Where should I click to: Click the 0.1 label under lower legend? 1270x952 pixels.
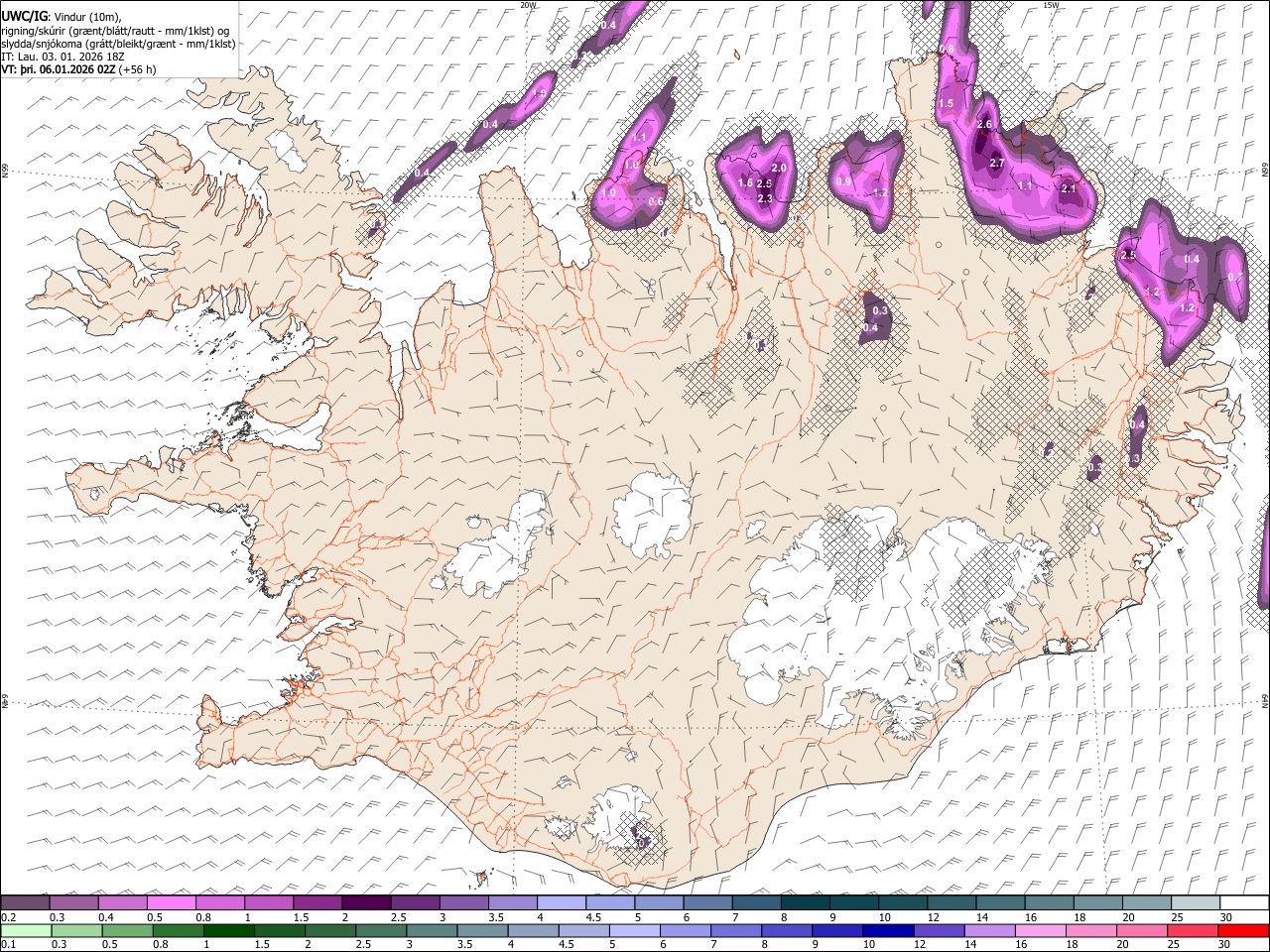pyautogui.click(x=8, y=945)
